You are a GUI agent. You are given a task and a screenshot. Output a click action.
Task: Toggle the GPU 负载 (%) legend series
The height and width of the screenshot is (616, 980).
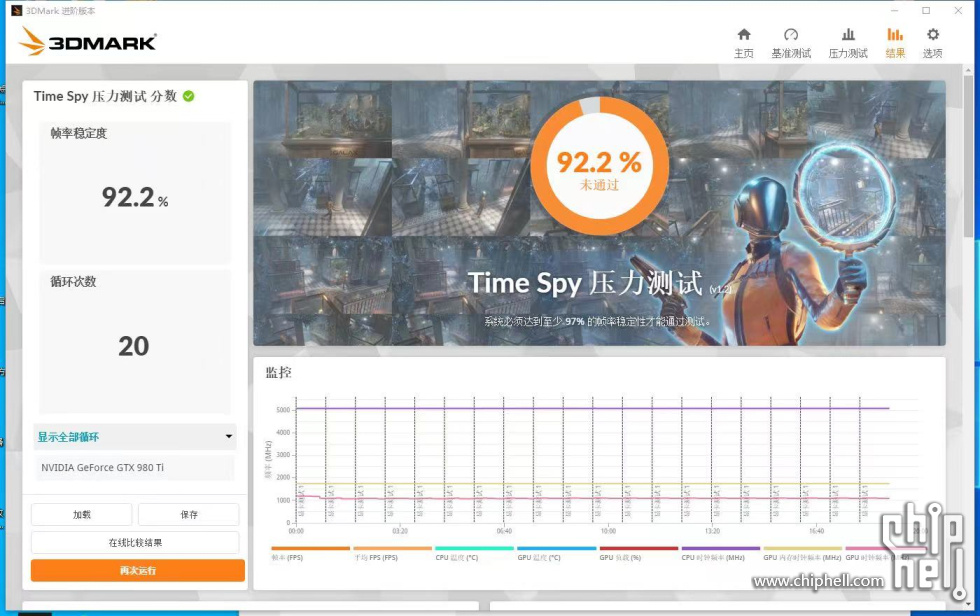(620, 557)
